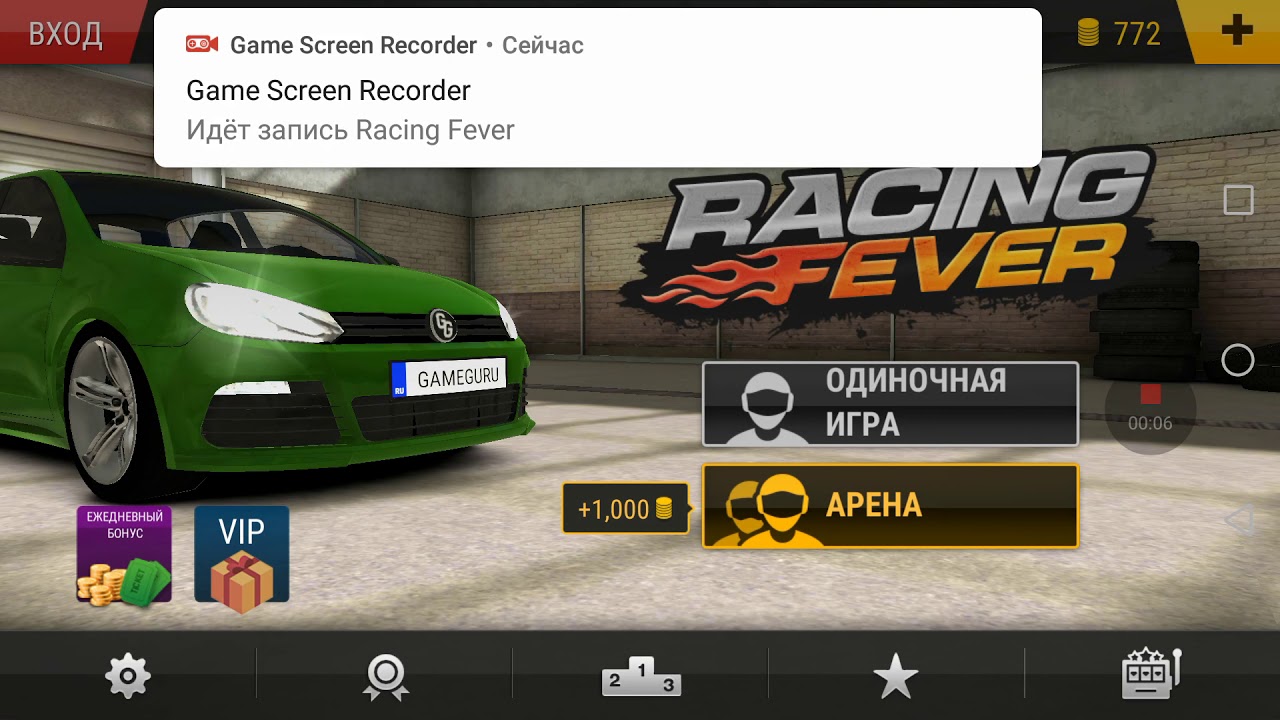Start ОДИНОЧНАЯ ИГРА single player mode
Viewport: 1280px width, 720px height.
890,404
